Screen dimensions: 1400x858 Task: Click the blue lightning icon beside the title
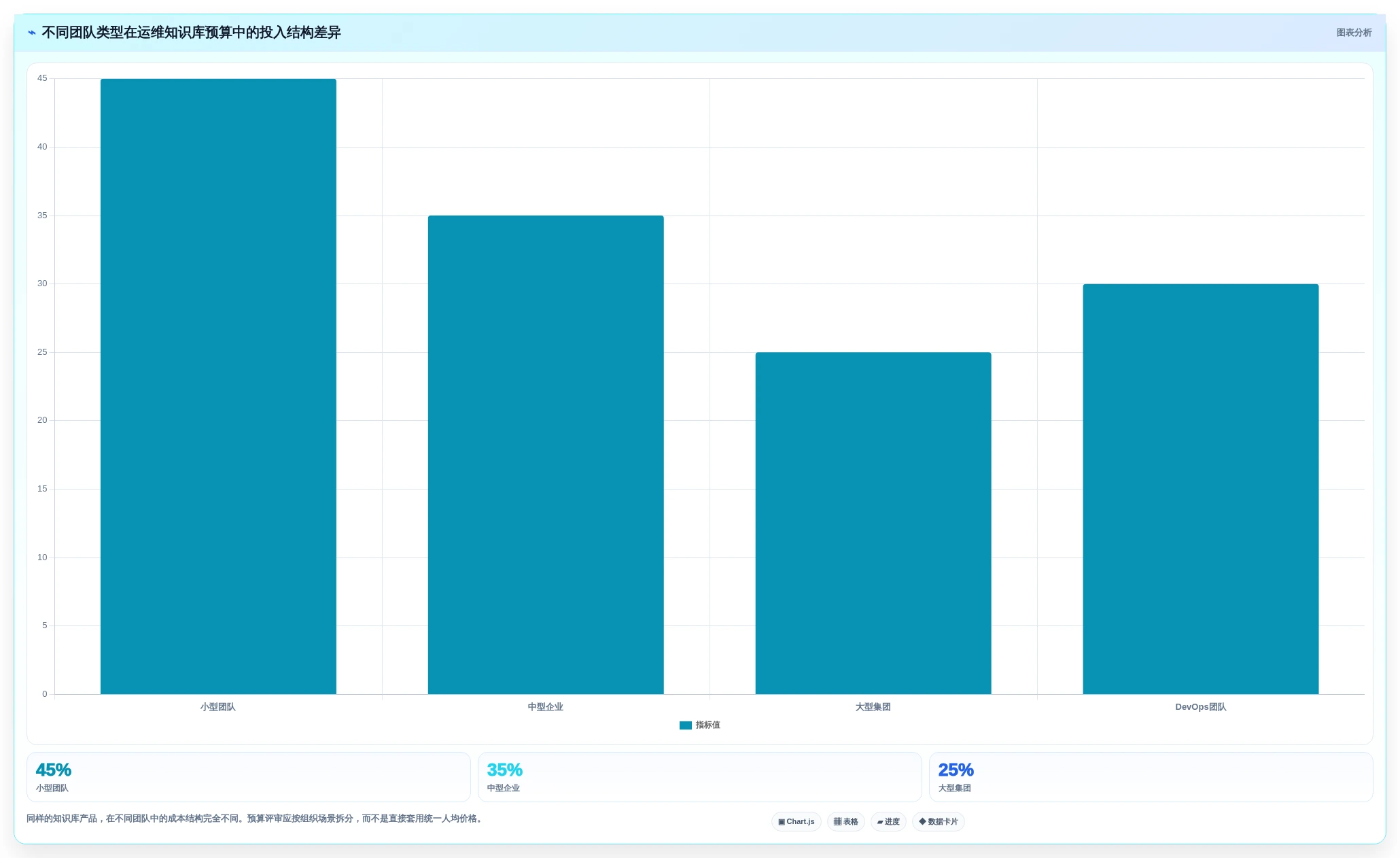32,33
